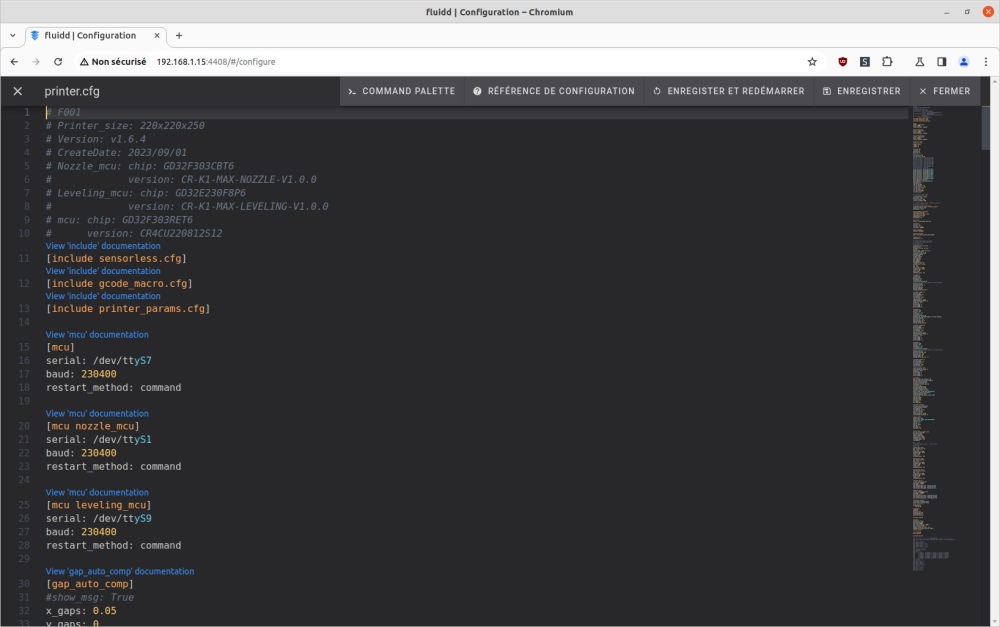Open Référence de configuration

(x=554, y=91)
